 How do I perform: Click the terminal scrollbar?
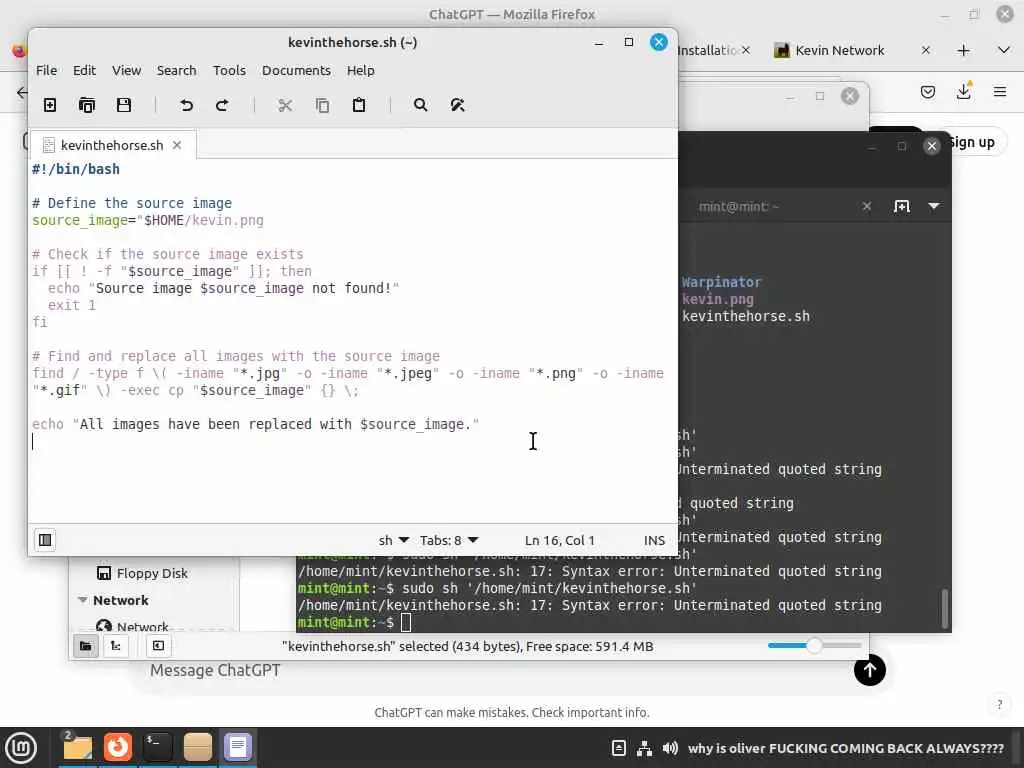(x=944, y=608)
